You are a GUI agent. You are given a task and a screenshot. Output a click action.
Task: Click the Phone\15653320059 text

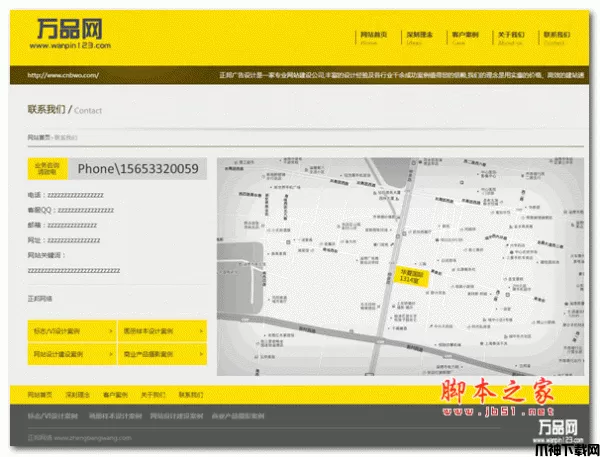tap(138, 169)
